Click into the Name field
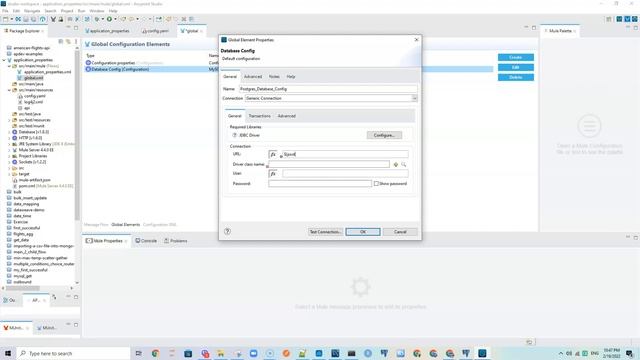Image resolution: width=640 pixels, height=360 pixels. (328, 89)
